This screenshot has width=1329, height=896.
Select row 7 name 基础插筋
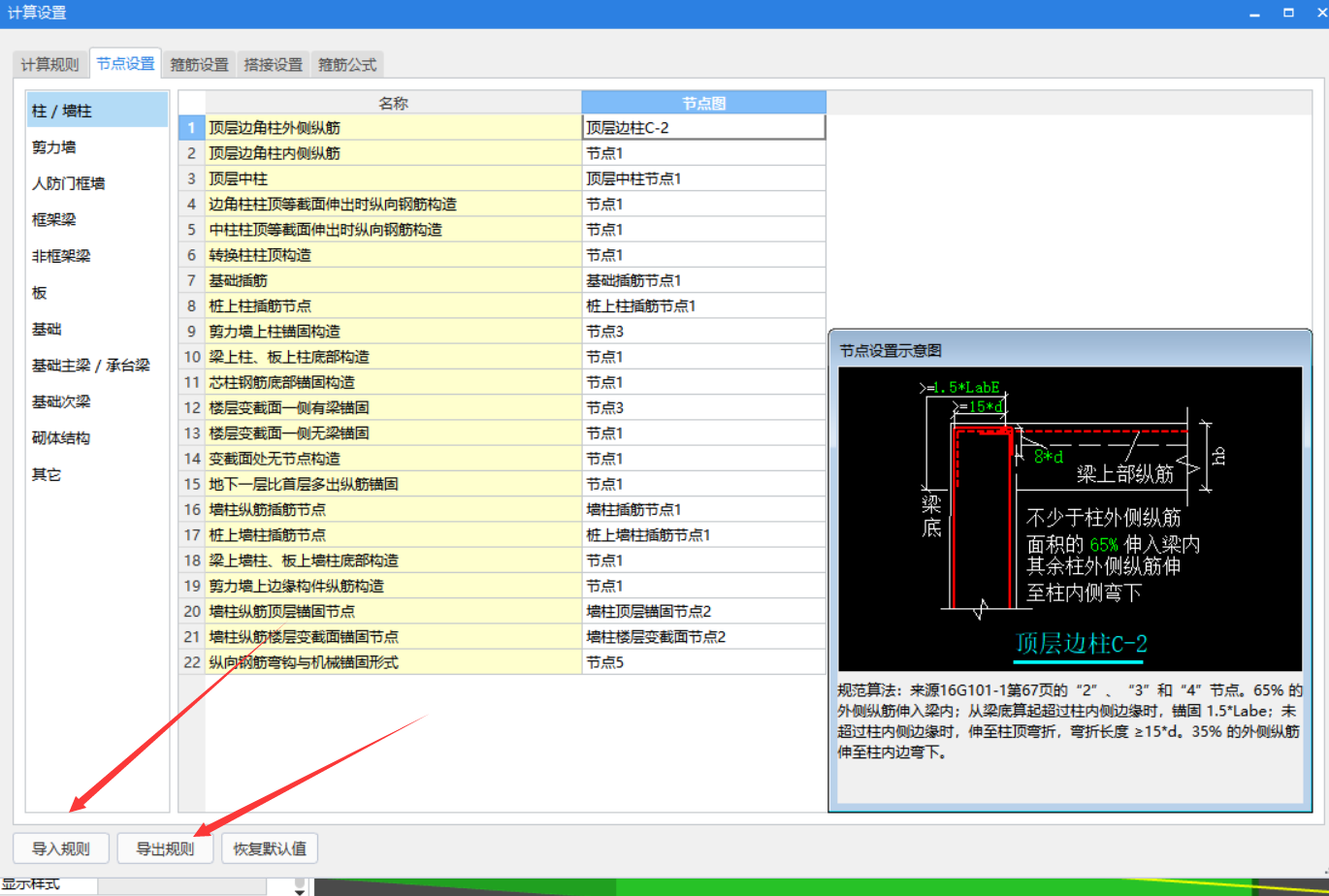[x=393, y=280]
